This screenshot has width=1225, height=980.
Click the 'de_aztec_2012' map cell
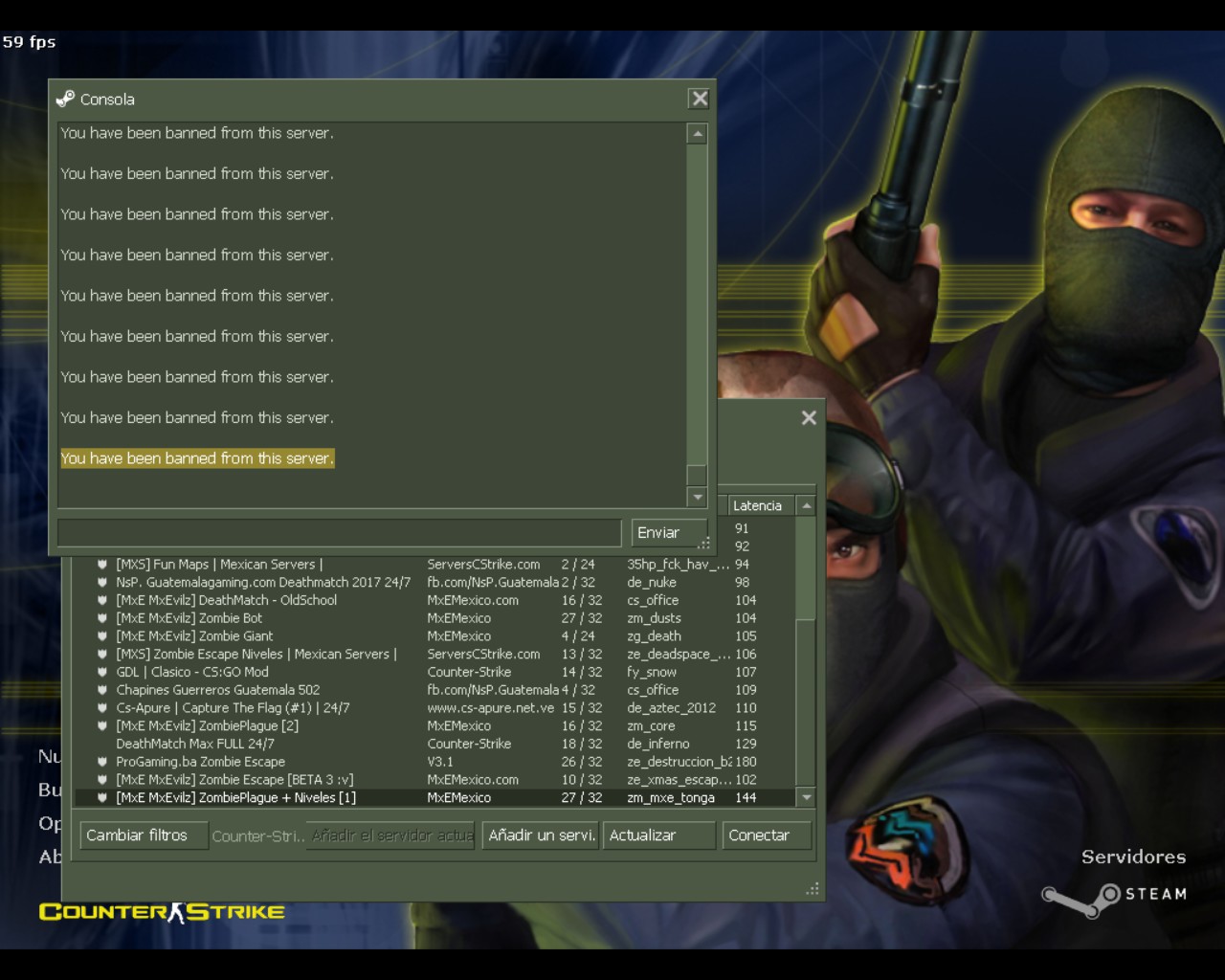tap(672, 708)
